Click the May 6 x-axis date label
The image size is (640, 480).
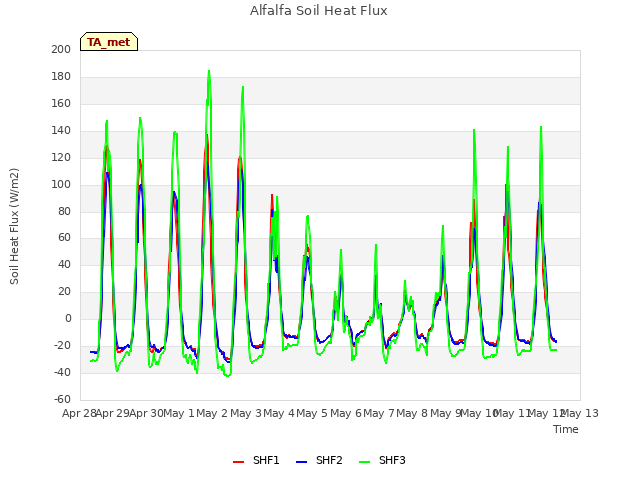(x=346, y=413)
